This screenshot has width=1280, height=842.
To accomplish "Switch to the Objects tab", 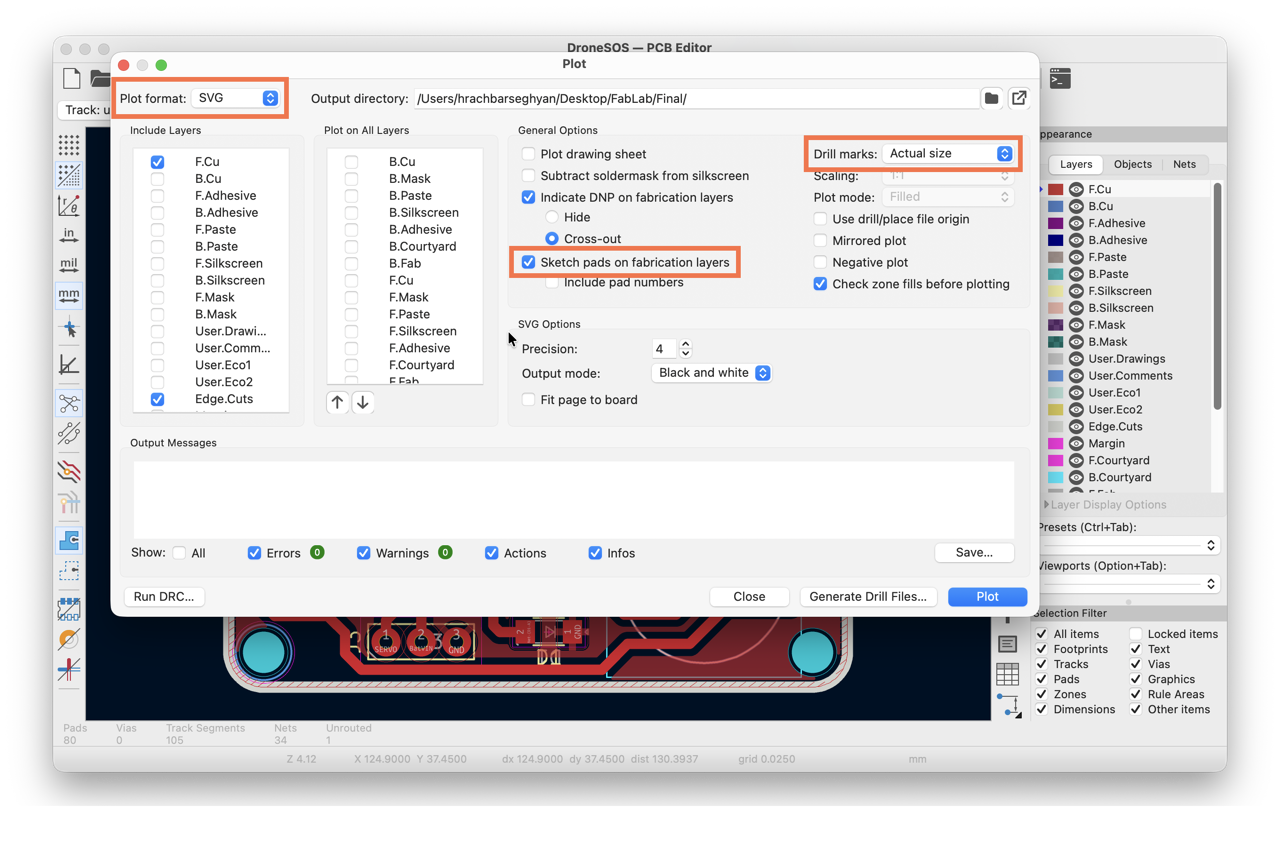I will click(1133, 164).
